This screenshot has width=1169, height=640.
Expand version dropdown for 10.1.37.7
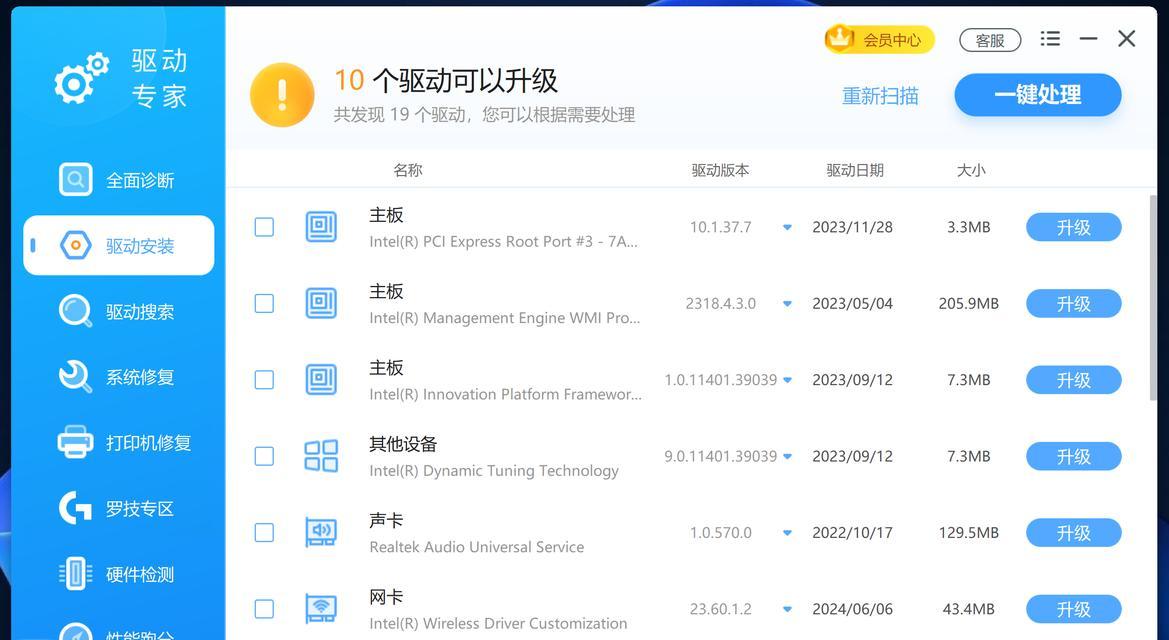(787, 228)
